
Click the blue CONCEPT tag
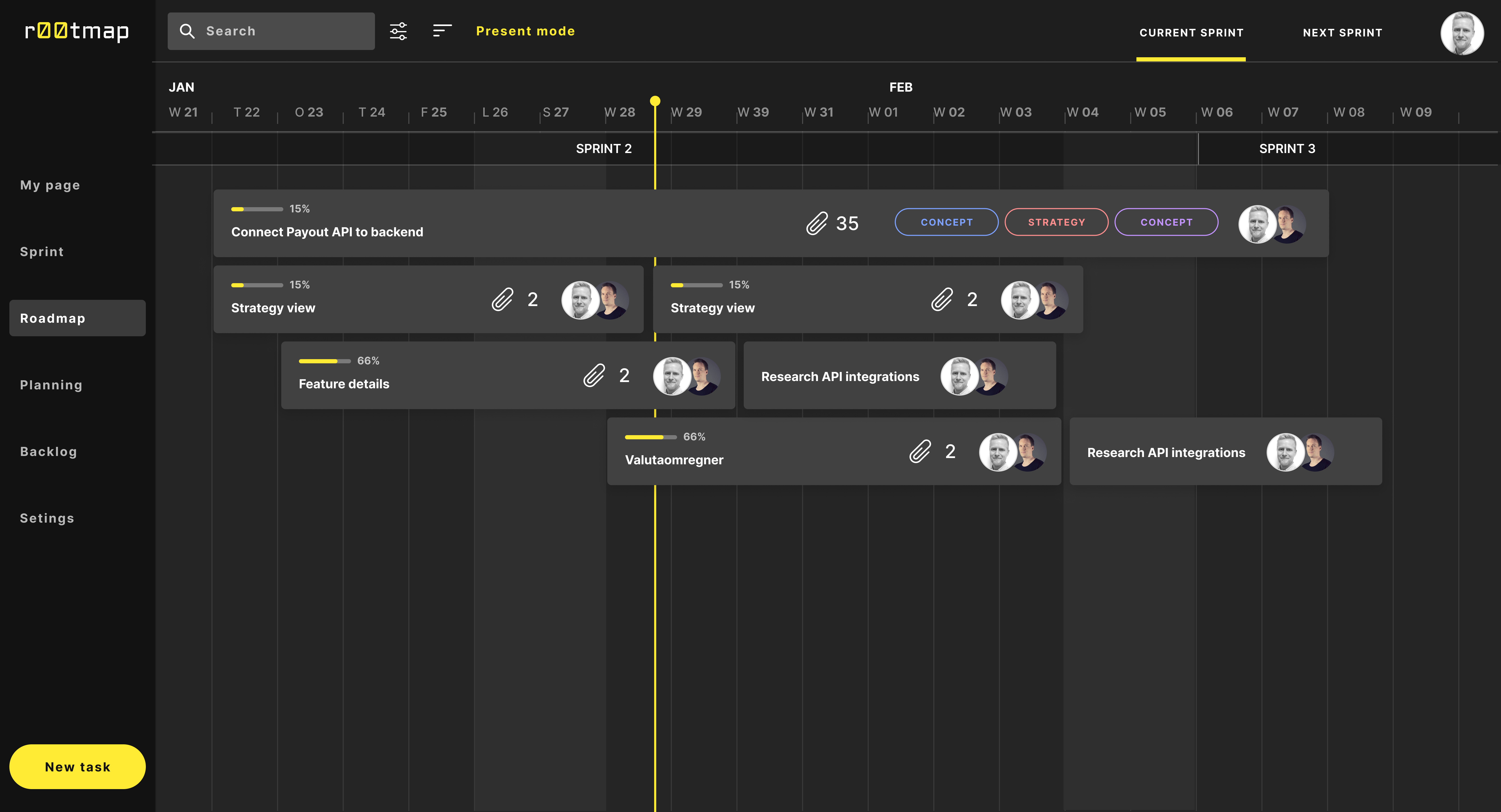click(x=946, y=222)
